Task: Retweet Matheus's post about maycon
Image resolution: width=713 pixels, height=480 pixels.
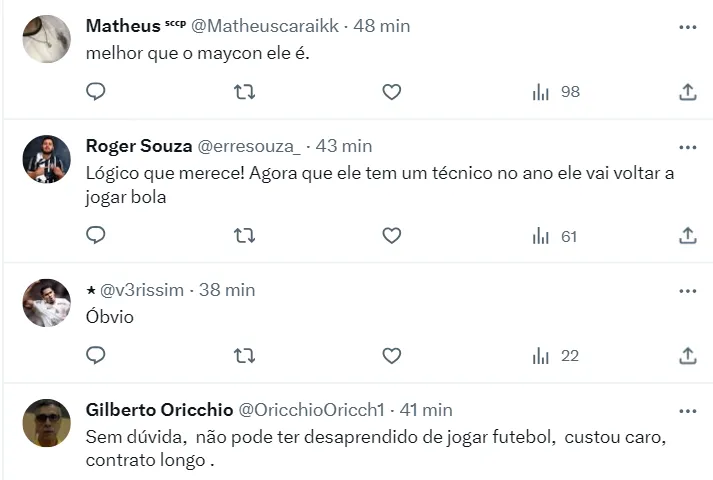Action: click(244, 92)
